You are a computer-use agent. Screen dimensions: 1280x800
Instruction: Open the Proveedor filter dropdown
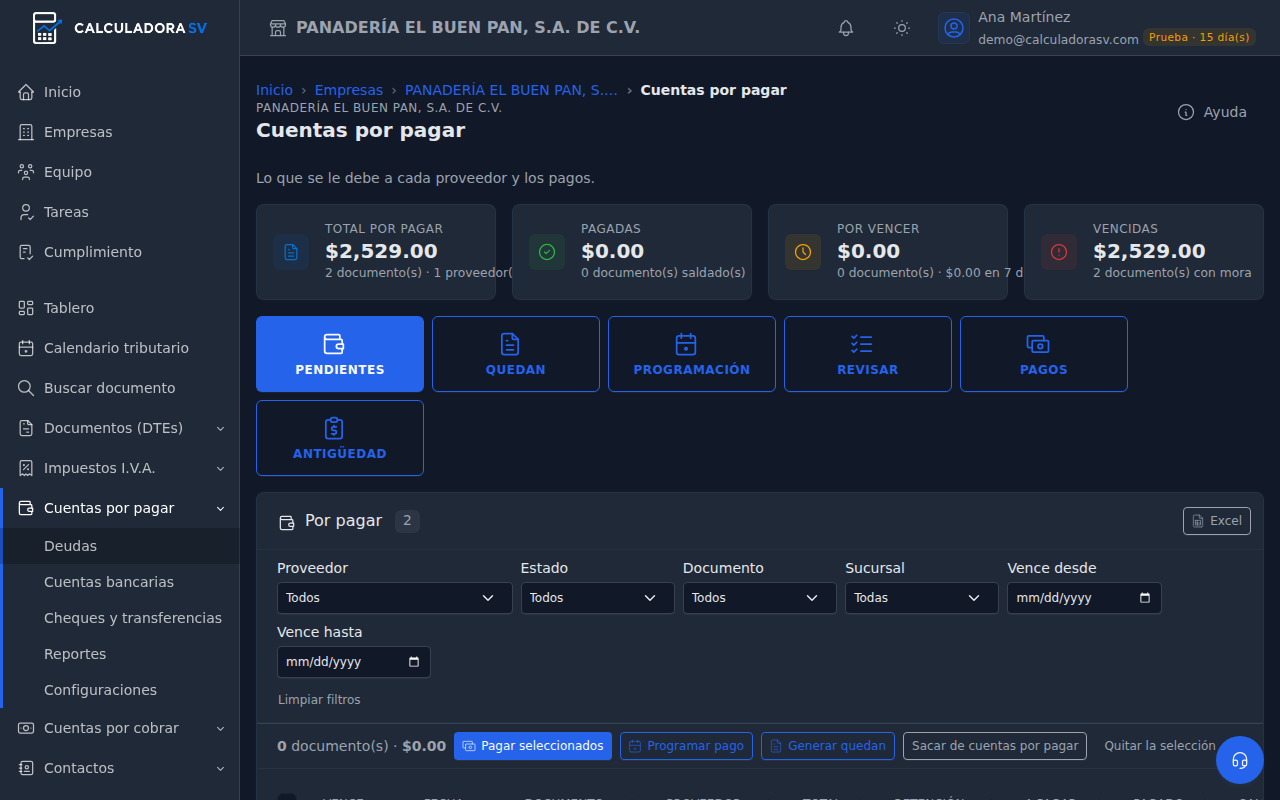point(395,598)
